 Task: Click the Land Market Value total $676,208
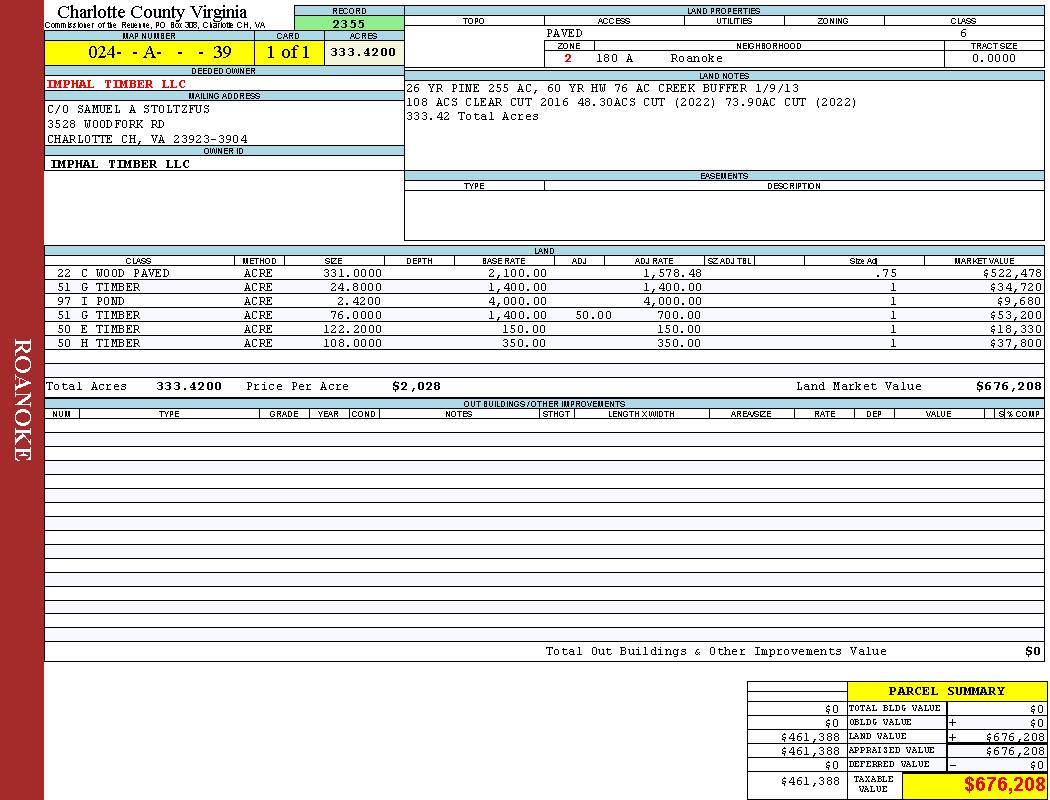(1008, 386)
